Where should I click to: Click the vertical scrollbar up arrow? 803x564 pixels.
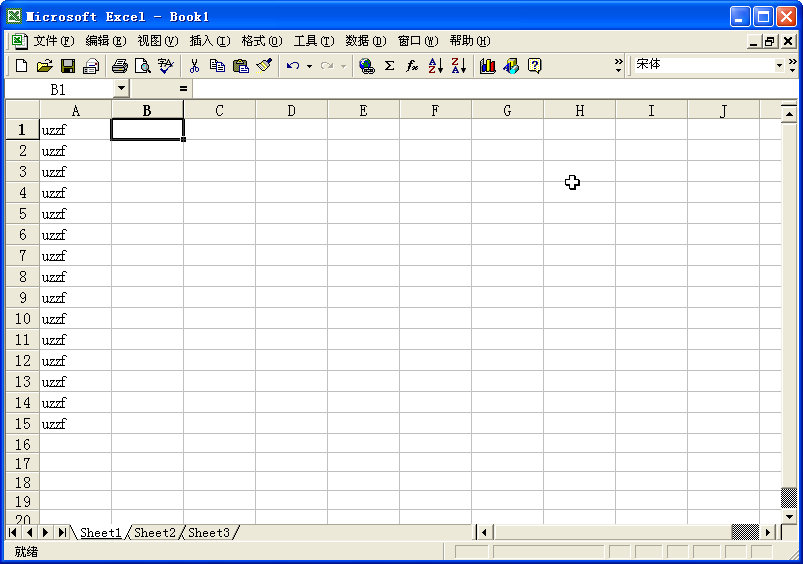click(789, 113)
